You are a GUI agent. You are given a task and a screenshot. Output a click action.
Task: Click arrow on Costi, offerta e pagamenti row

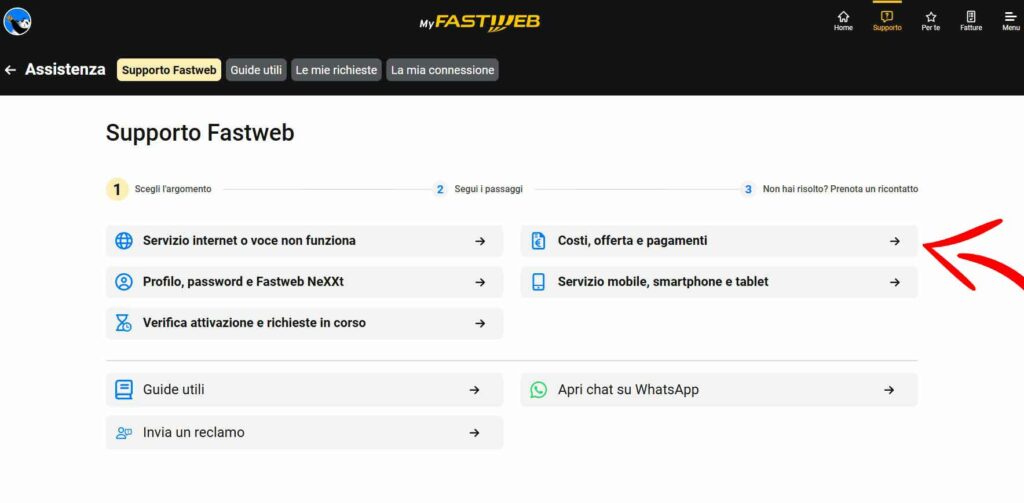(x=895, y=241)
